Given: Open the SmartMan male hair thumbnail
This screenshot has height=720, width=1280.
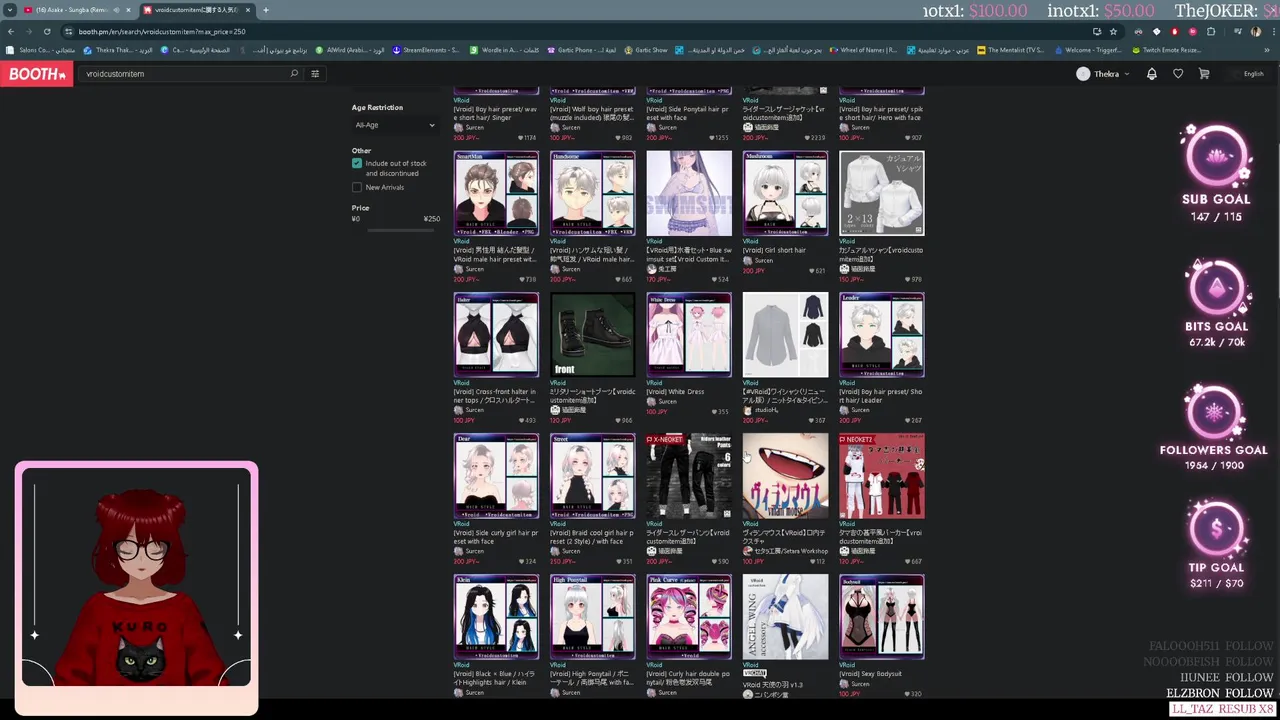Looking at the screenshot, I should click(496, 193).
